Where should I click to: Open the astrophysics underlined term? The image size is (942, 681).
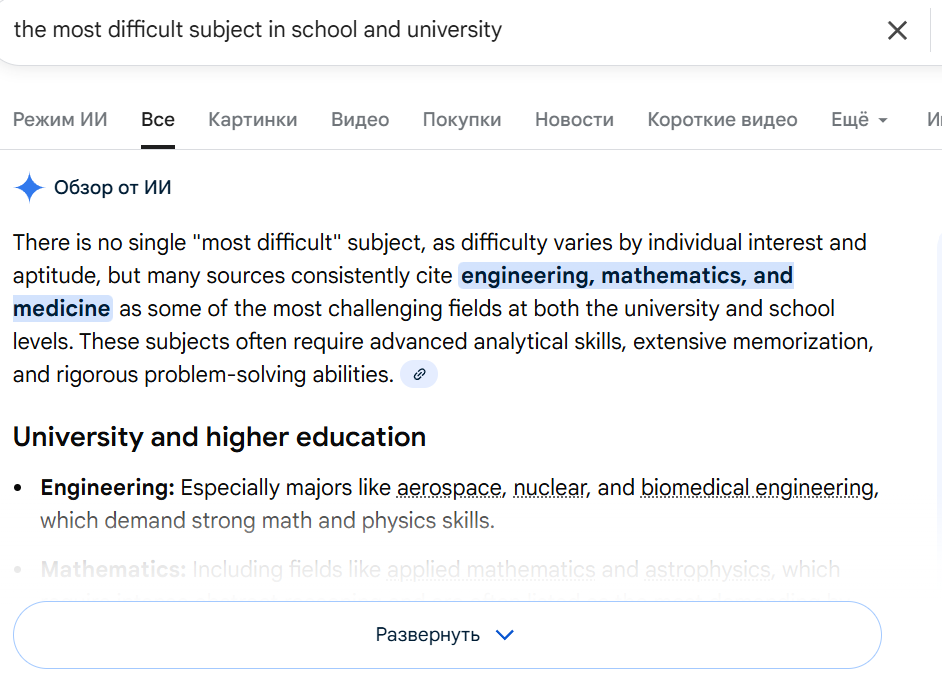tap(708, 570)
